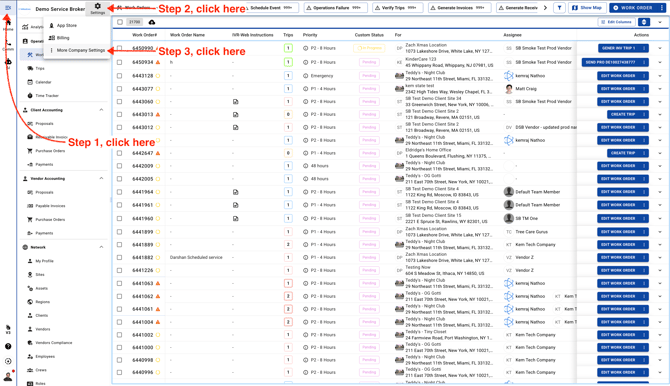Select the checkbox for work order 6443128
Image resolution: width=670 pixels, height=386 pixels.
tap(120, 76)
